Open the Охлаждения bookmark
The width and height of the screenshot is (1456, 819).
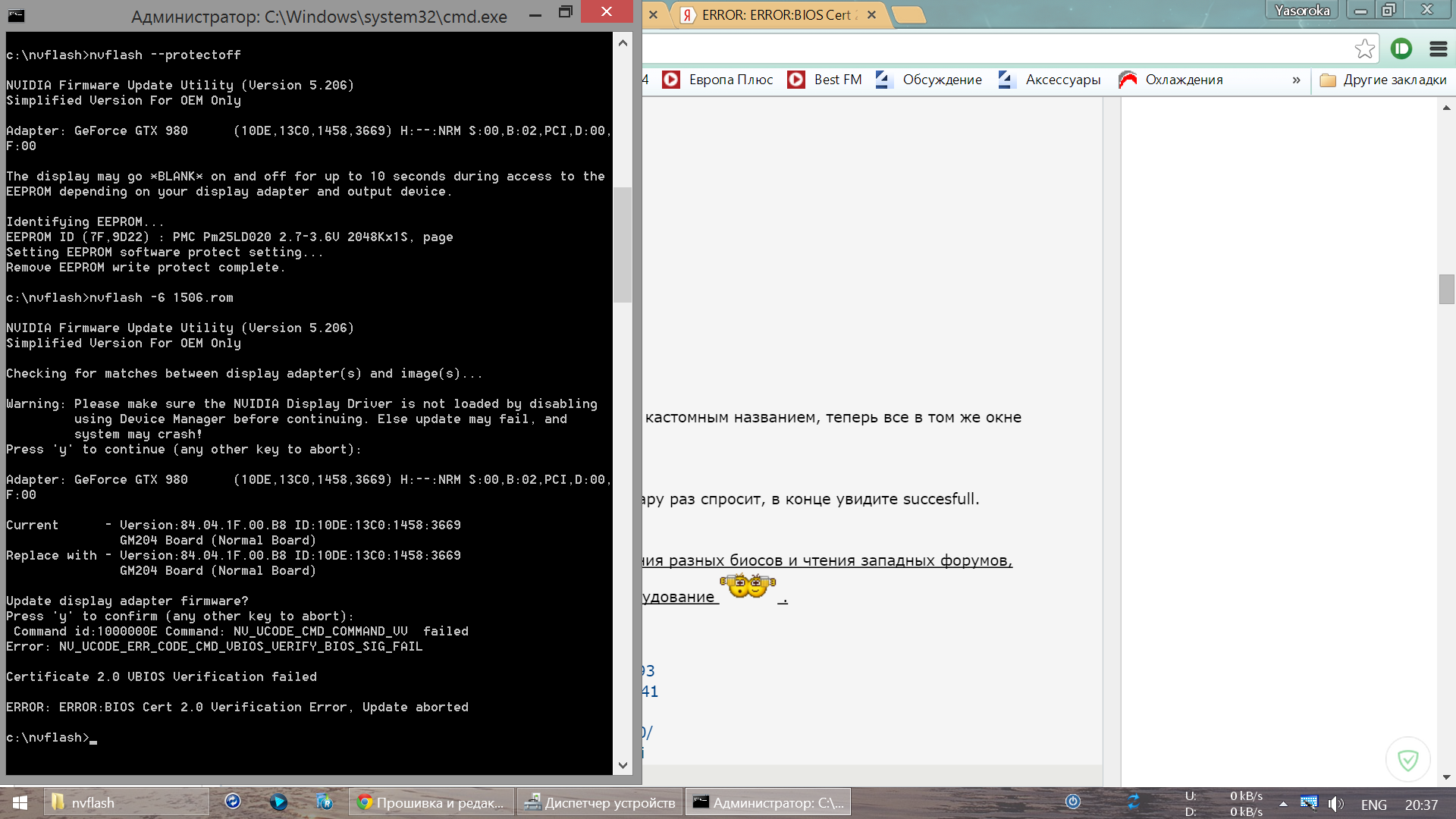(1171, 80)
